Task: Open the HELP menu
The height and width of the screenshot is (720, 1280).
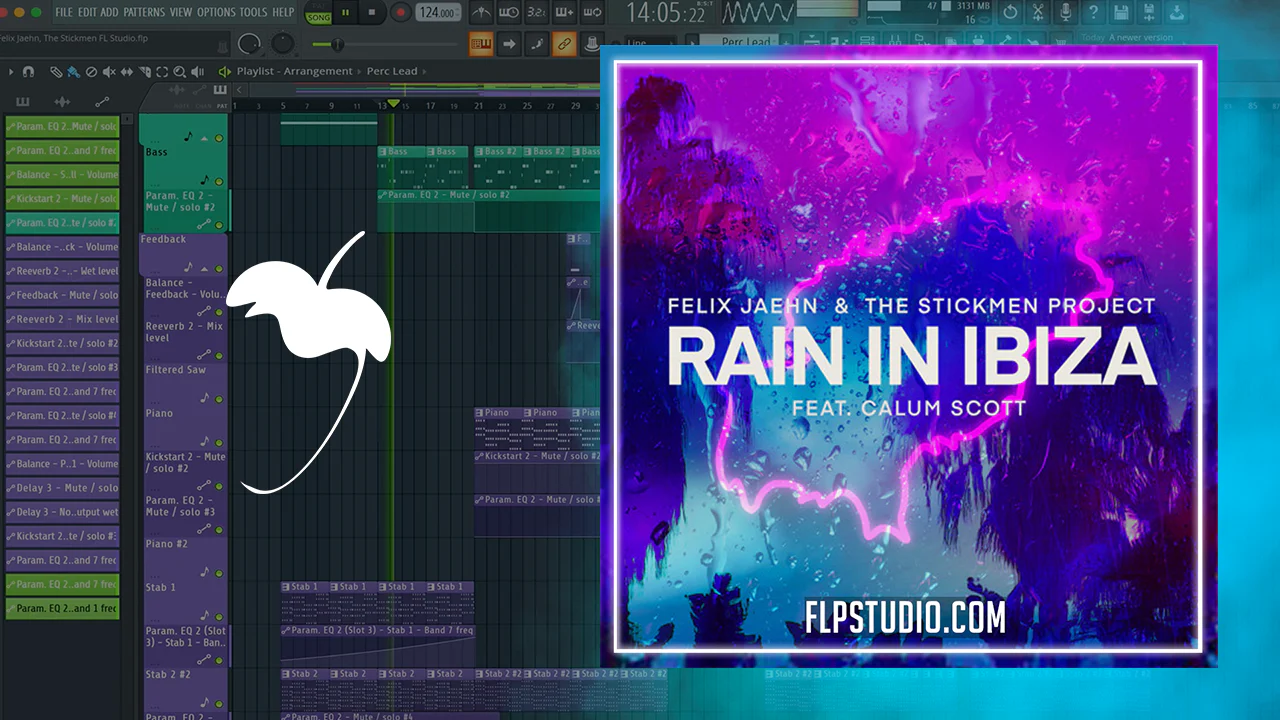Action: [284, 12]
